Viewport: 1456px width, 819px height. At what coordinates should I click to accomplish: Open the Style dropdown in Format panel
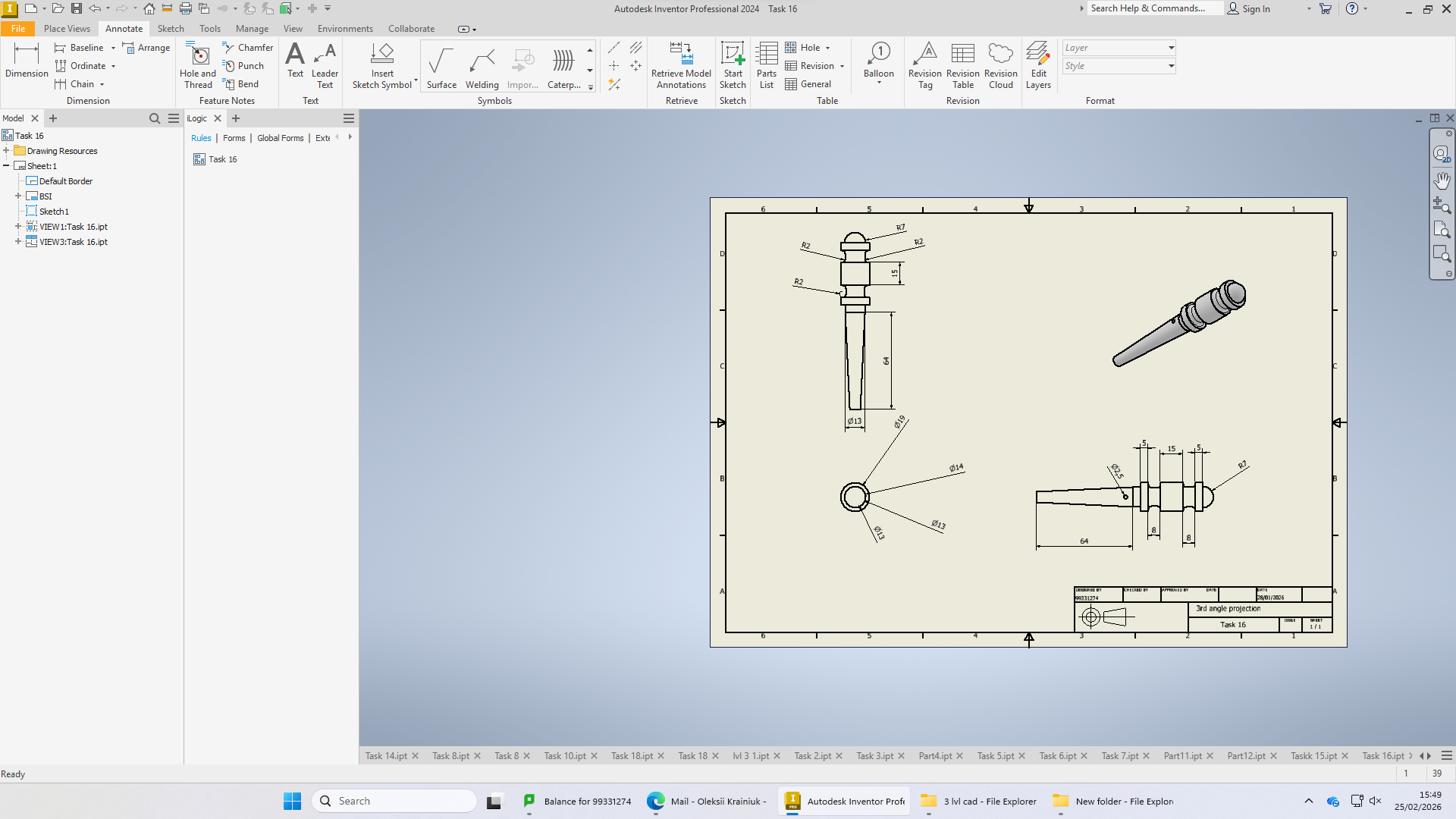[x=1119, y=66]
